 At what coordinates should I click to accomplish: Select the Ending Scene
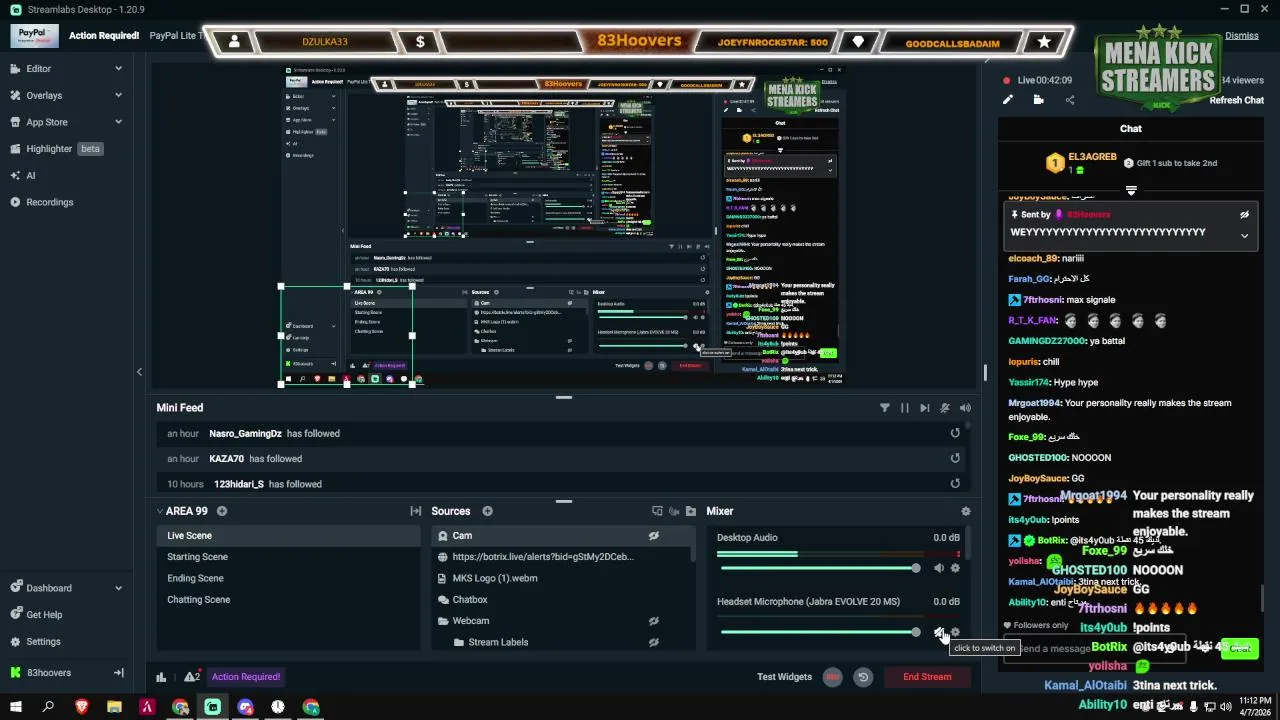288,578
